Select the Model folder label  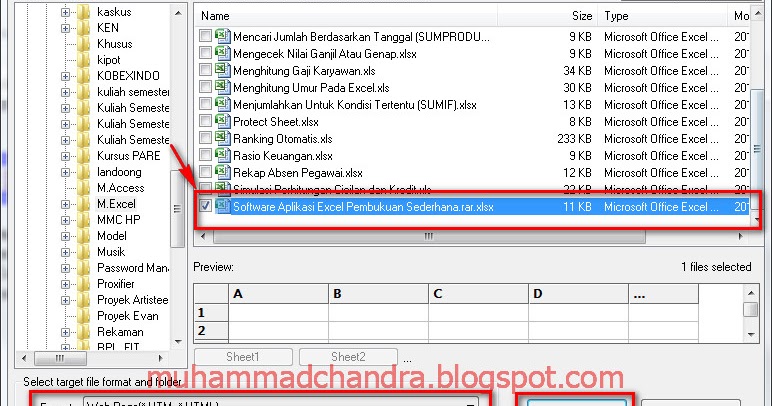[x=112, y=236]
